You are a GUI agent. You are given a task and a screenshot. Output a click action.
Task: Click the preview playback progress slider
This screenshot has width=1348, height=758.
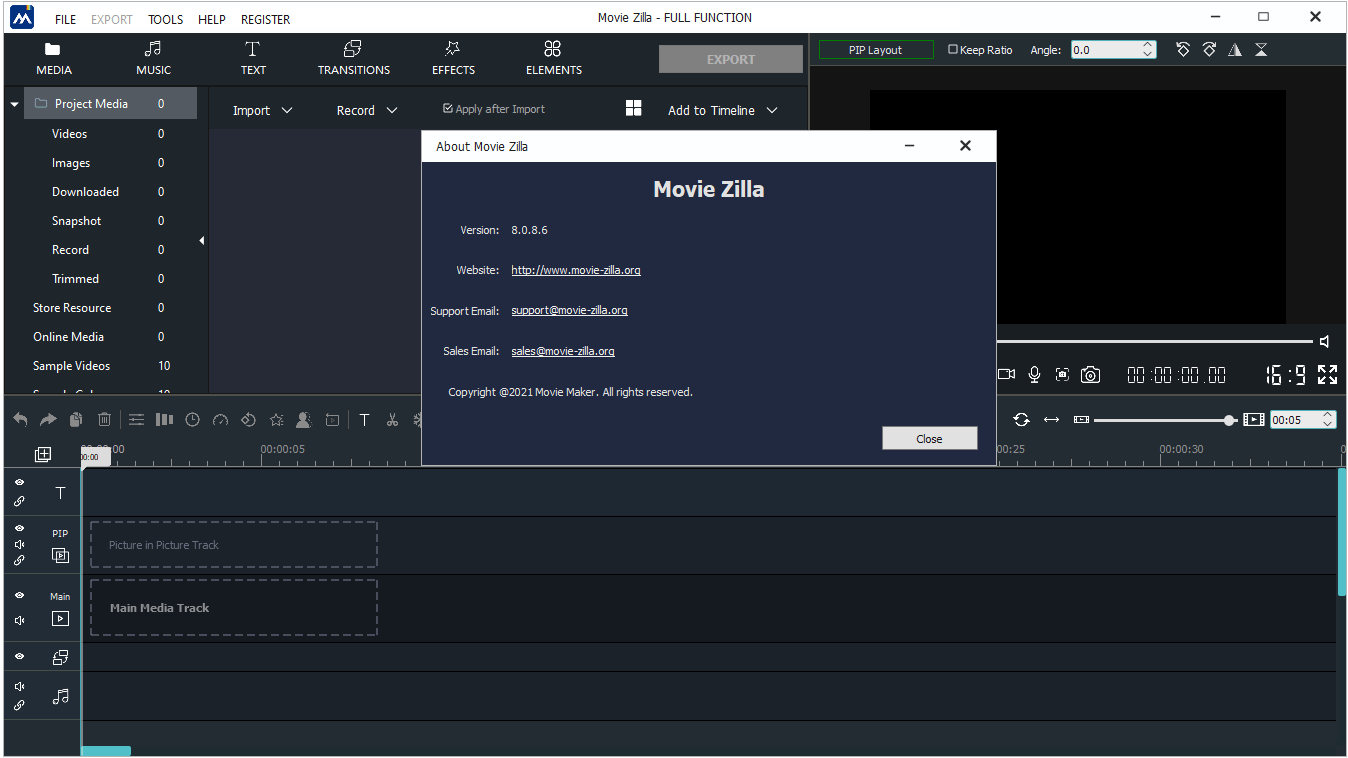pos(1155,342)
